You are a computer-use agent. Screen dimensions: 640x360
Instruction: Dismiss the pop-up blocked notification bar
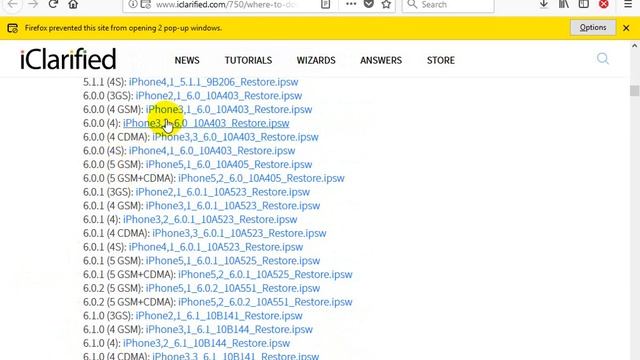coord(626,28)
